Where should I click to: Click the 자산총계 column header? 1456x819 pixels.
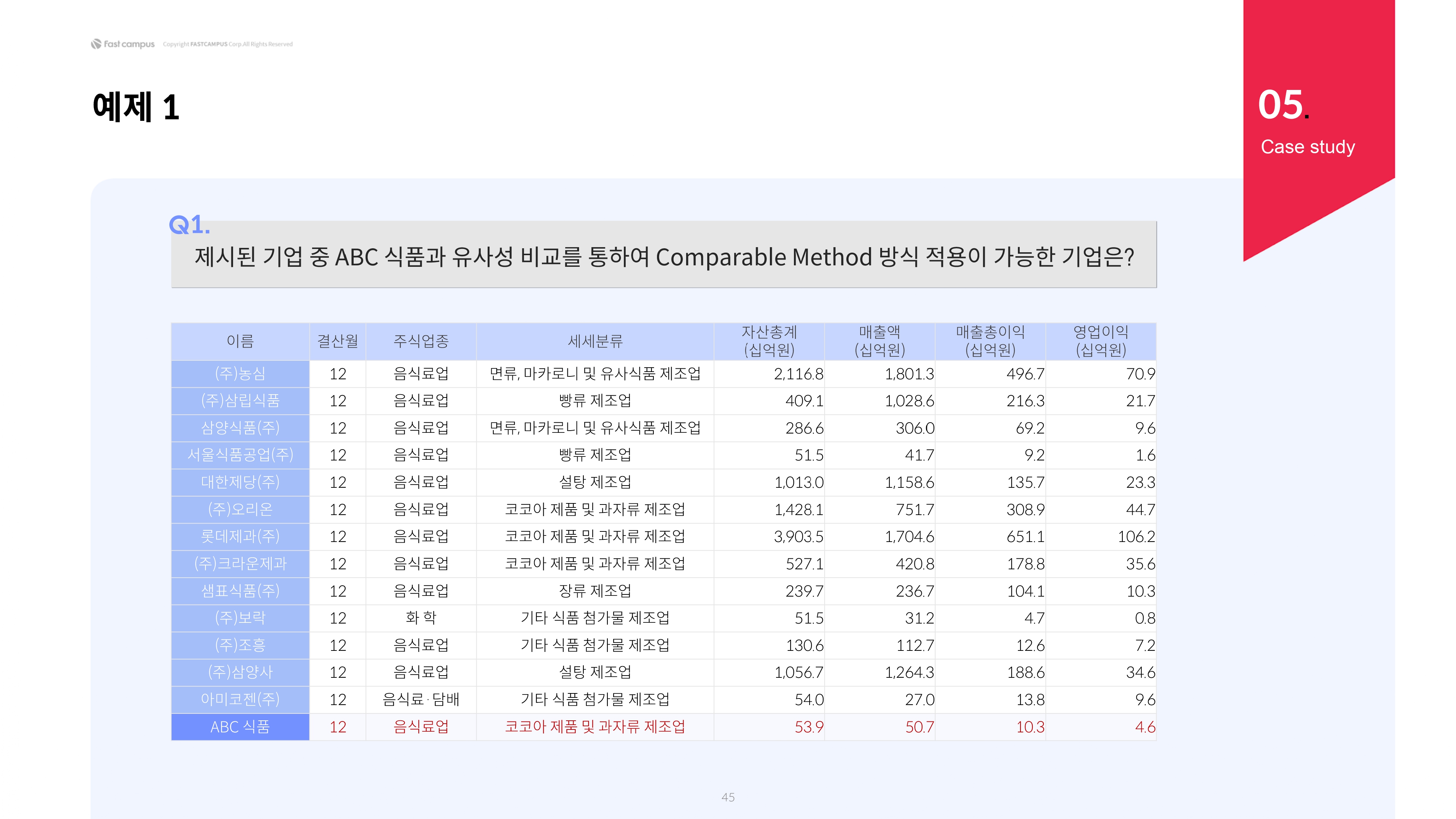pyautogui.click(x=769, y=341)
